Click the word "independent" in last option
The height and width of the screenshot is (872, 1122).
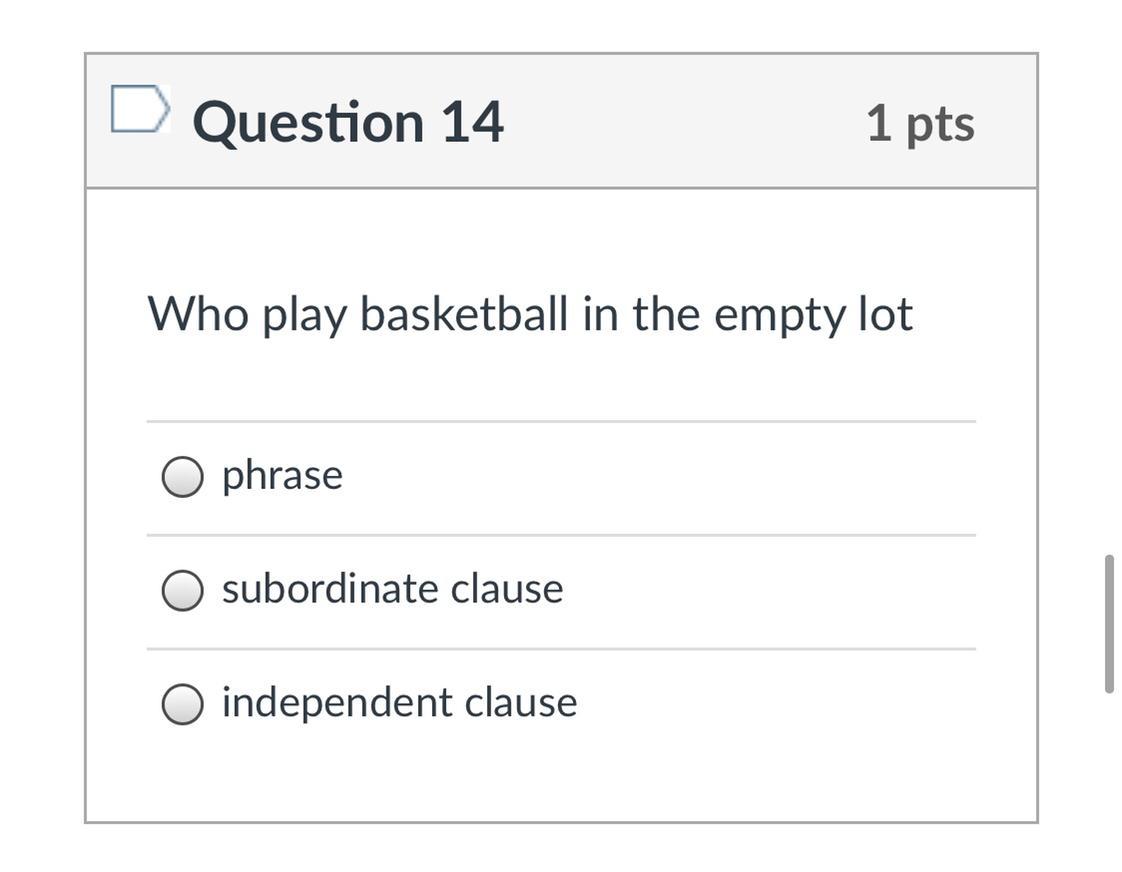click(x=335, y=702)
